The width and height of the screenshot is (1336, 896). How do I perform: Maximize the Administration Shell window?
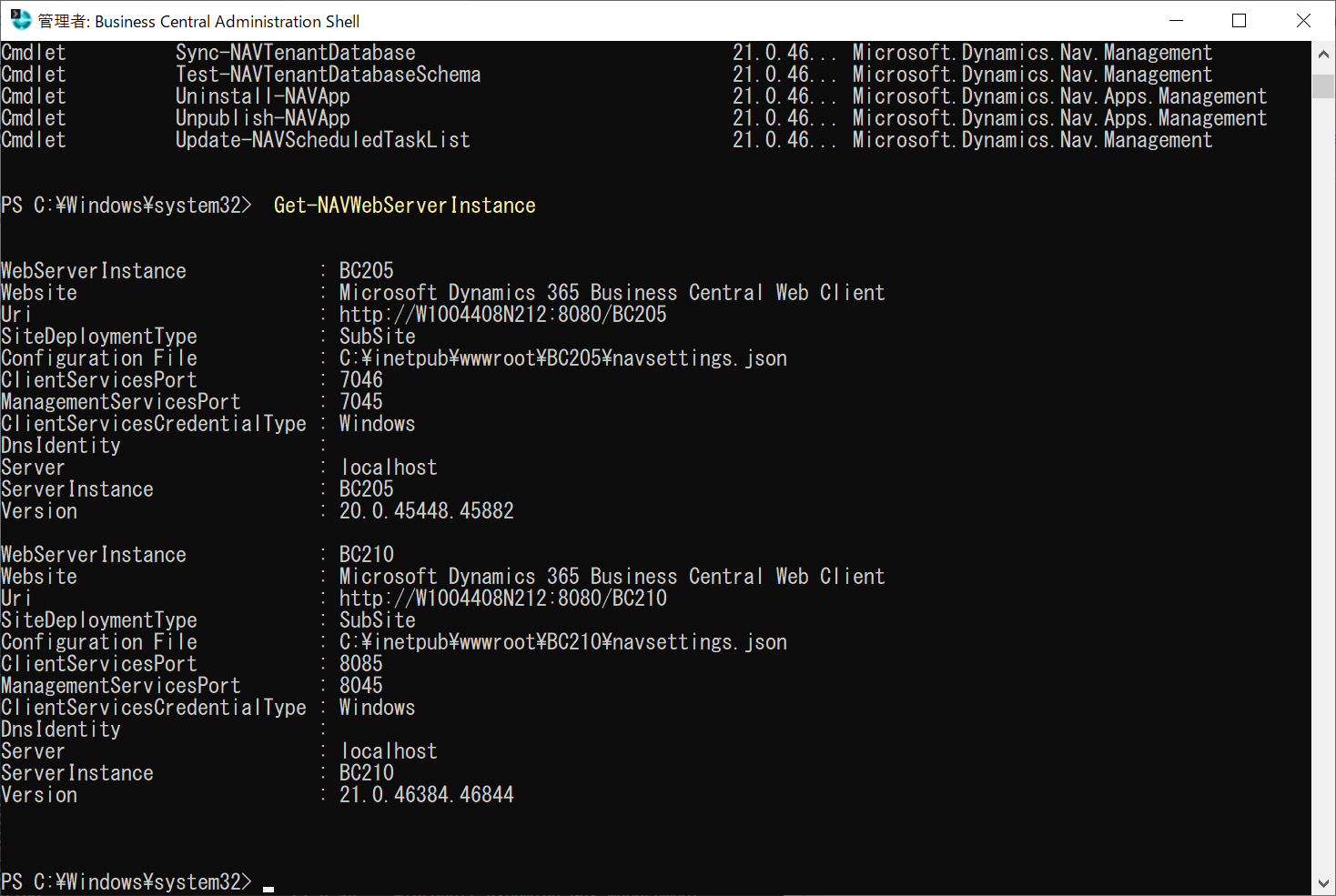point(1239,20)
